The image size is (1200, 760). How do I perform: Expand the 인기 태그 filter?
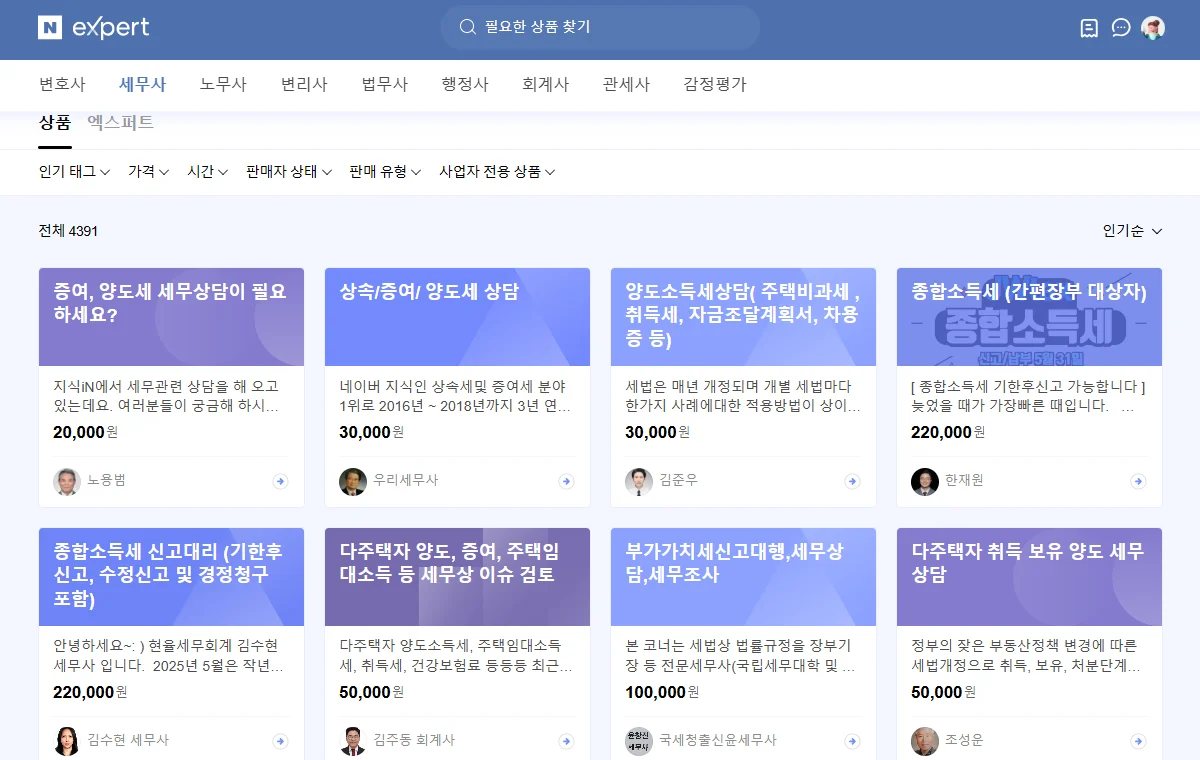(x=74, y=172)
